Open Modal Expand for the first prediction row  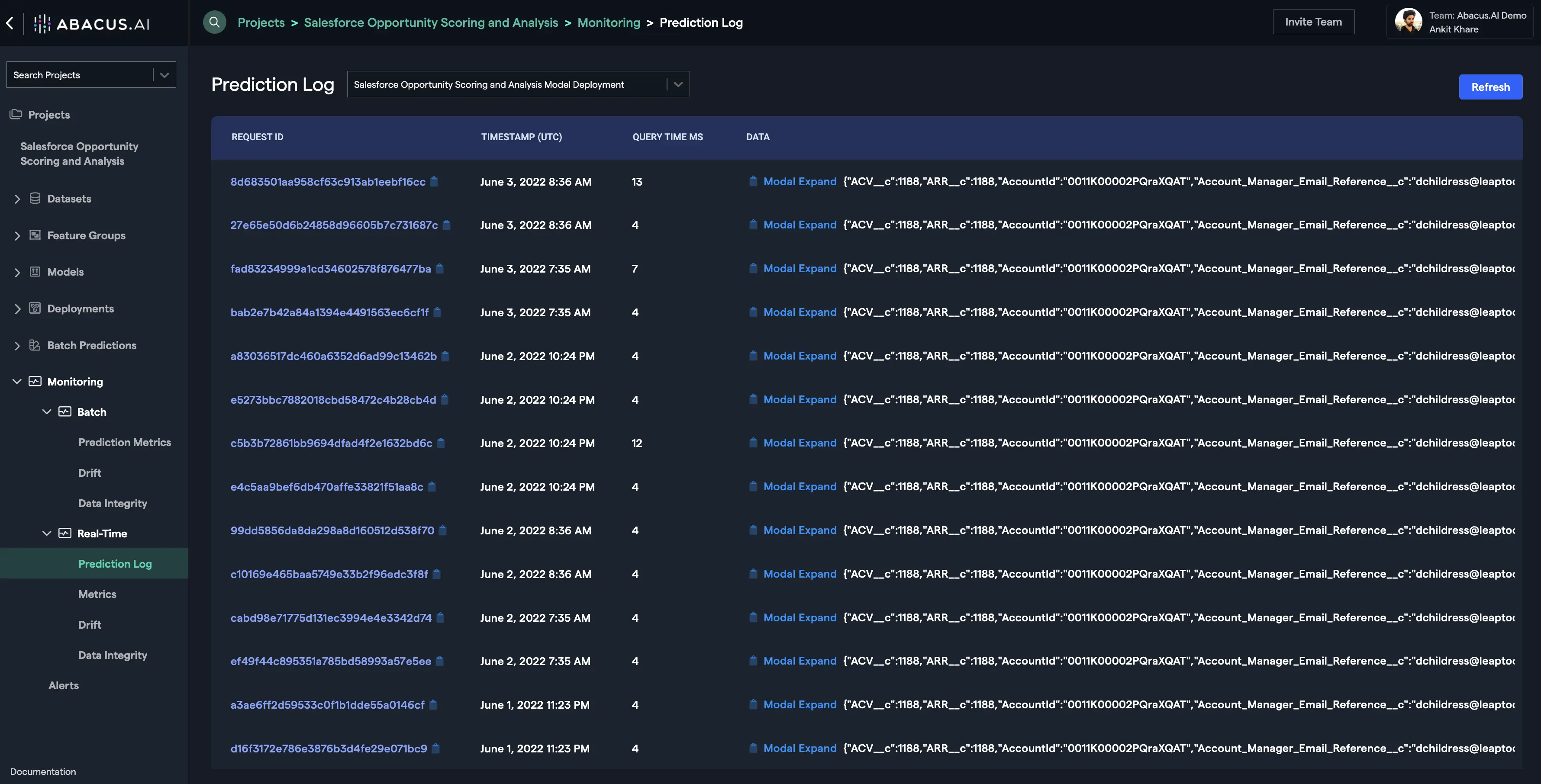click(x=800, y=181)
